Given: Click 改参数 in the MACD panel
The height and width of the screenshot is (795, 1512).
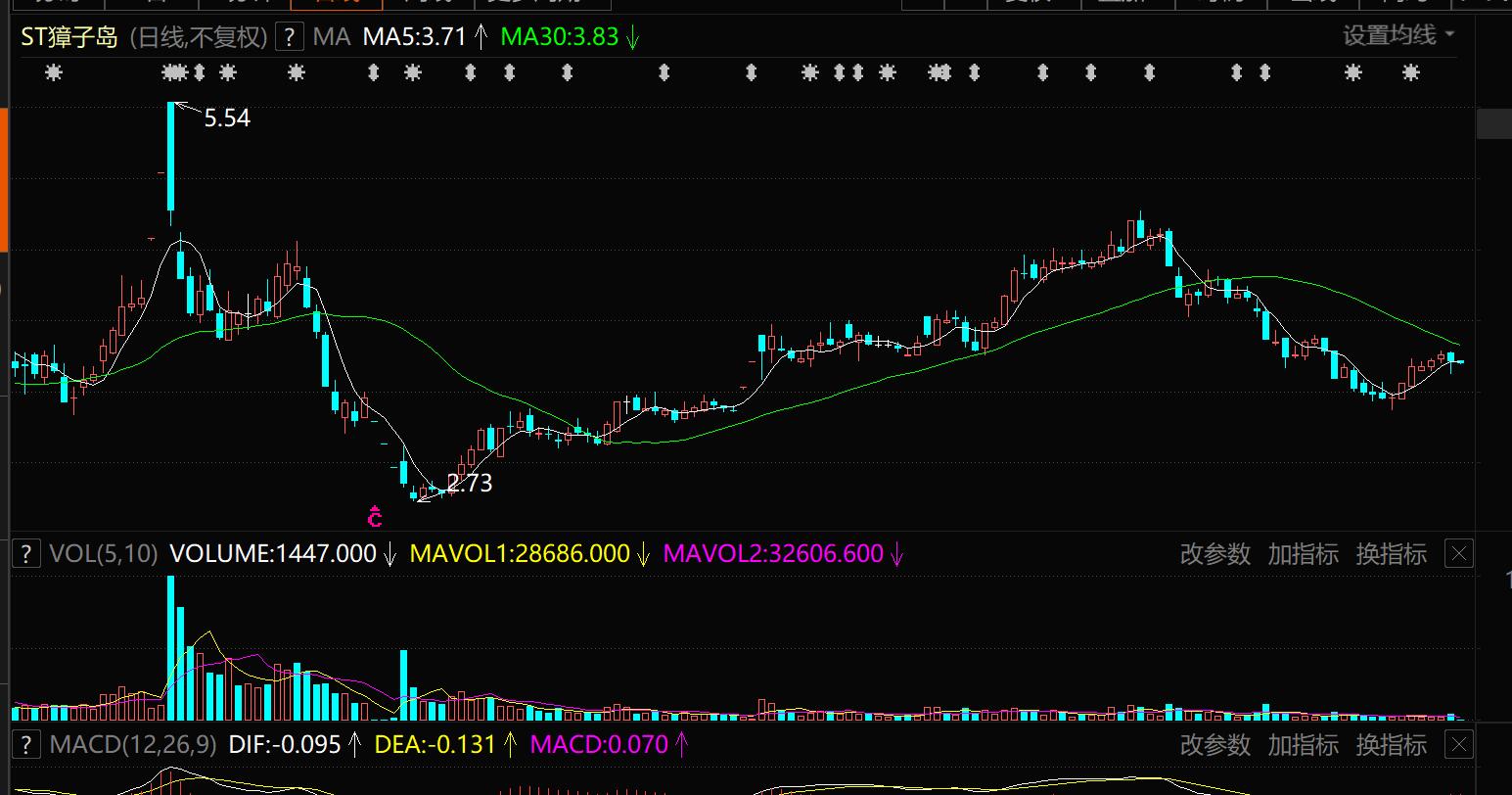Looking at the screenshot, I should point(1214,745).
